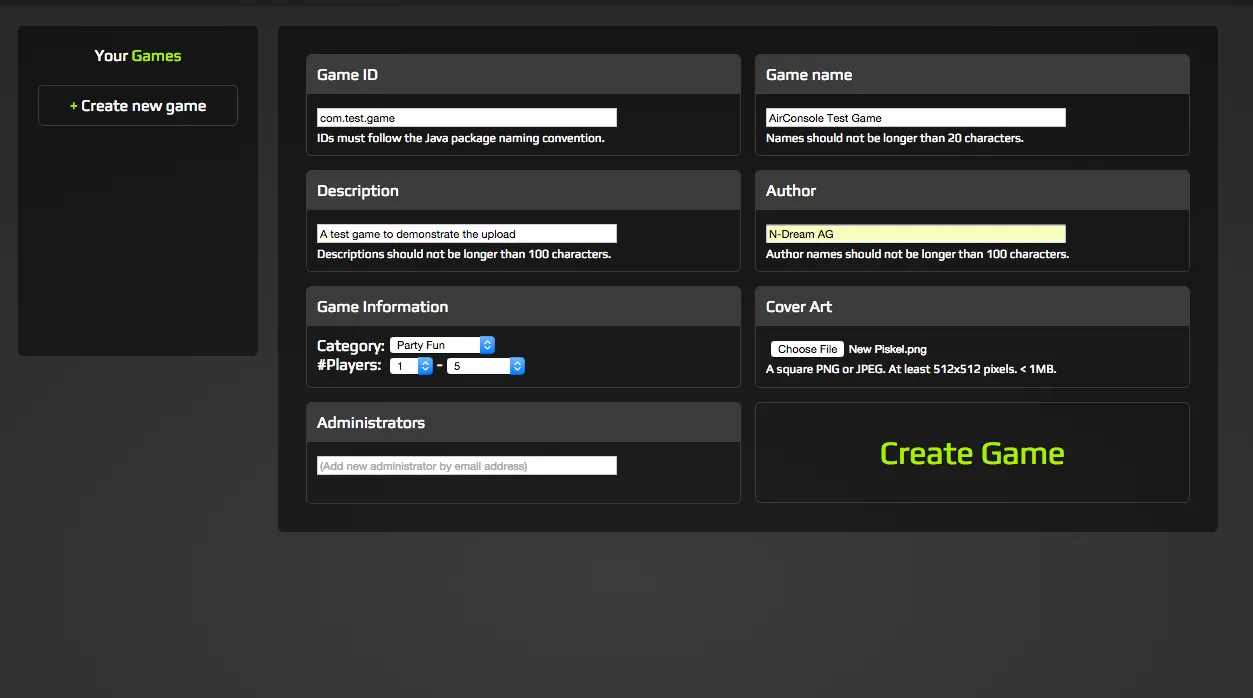Click the Game ID section header
This screenshot has width=1253, height=698.
click(523, 75)
